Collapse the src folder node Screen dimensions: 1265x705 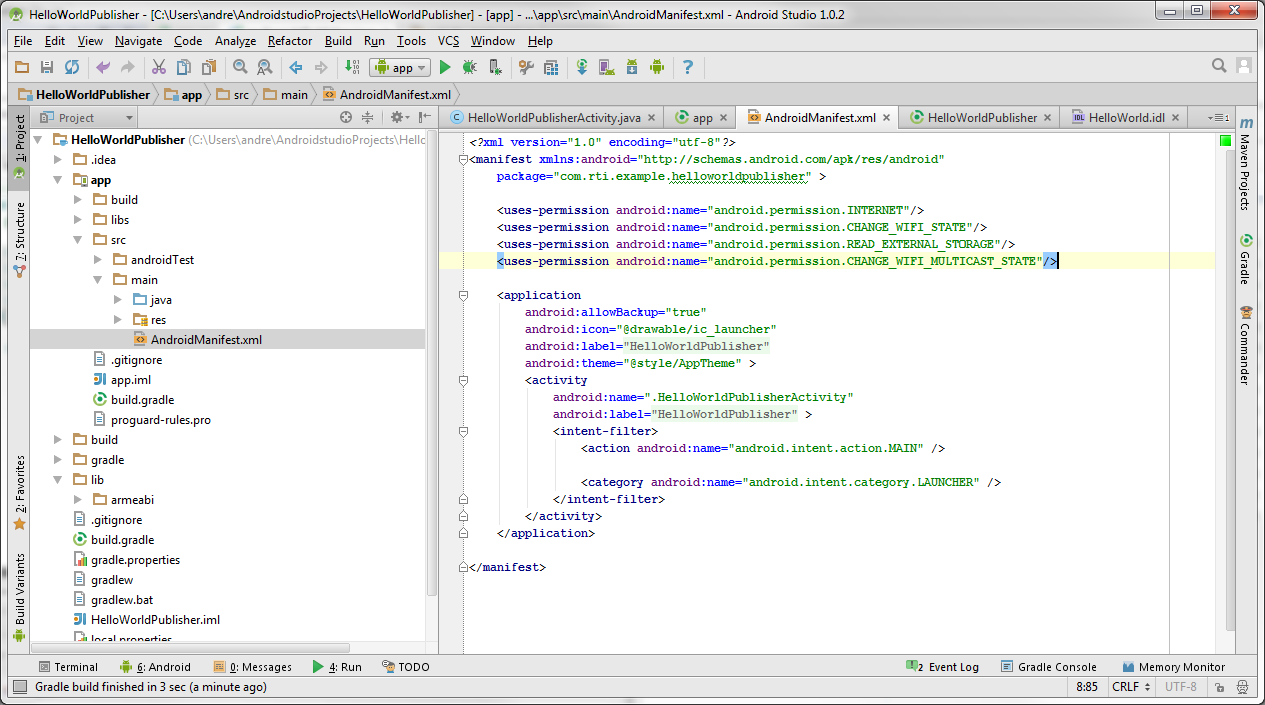(79, 240)
